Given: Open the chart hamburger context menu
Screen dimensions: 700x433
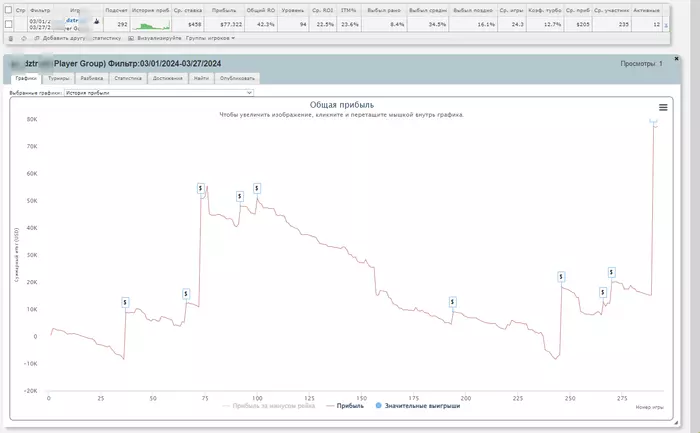Looking at the screenshot, I should [663, 107].
